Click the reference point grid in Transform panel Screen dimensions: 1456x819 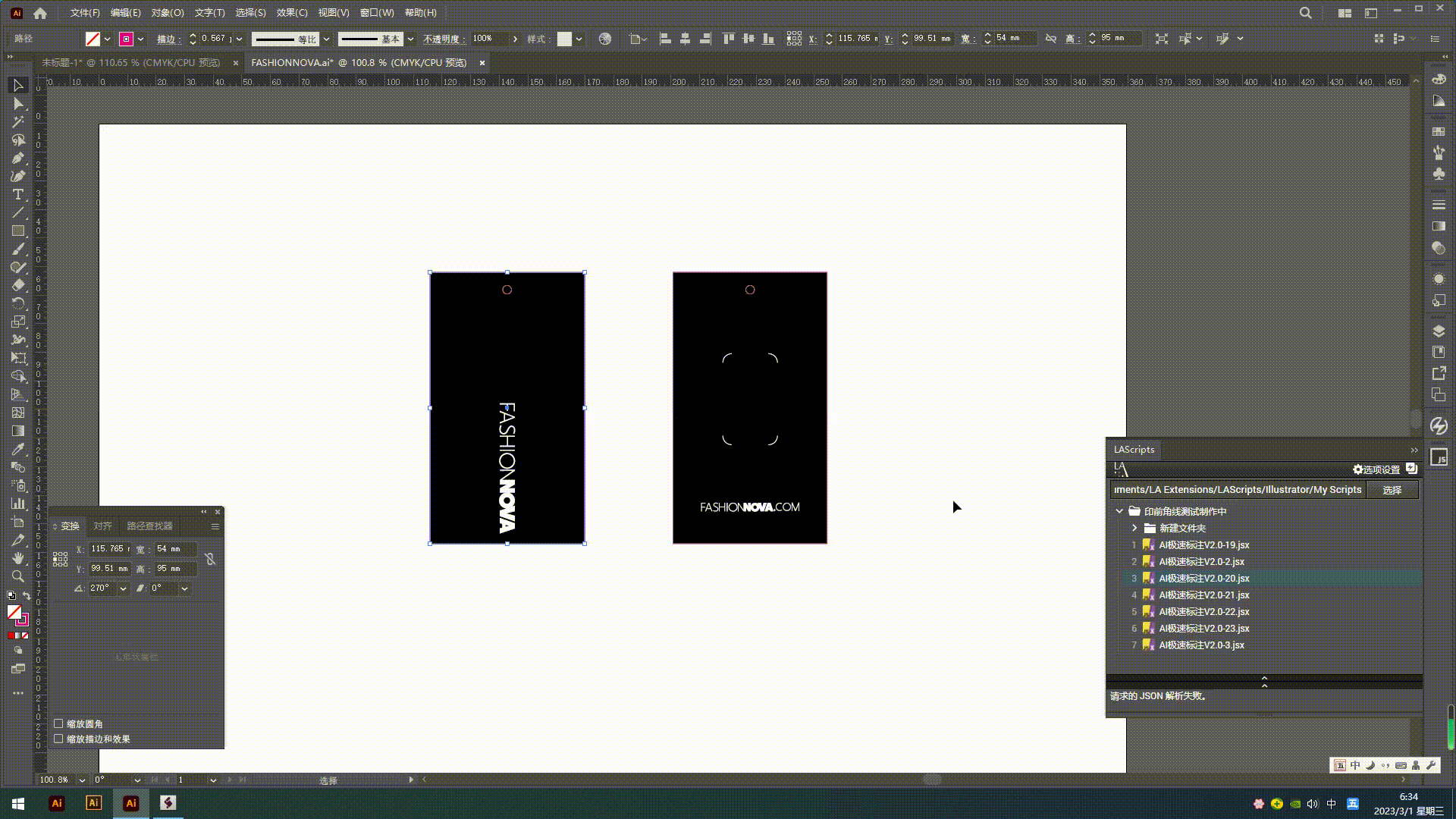(x=61, y=559)
